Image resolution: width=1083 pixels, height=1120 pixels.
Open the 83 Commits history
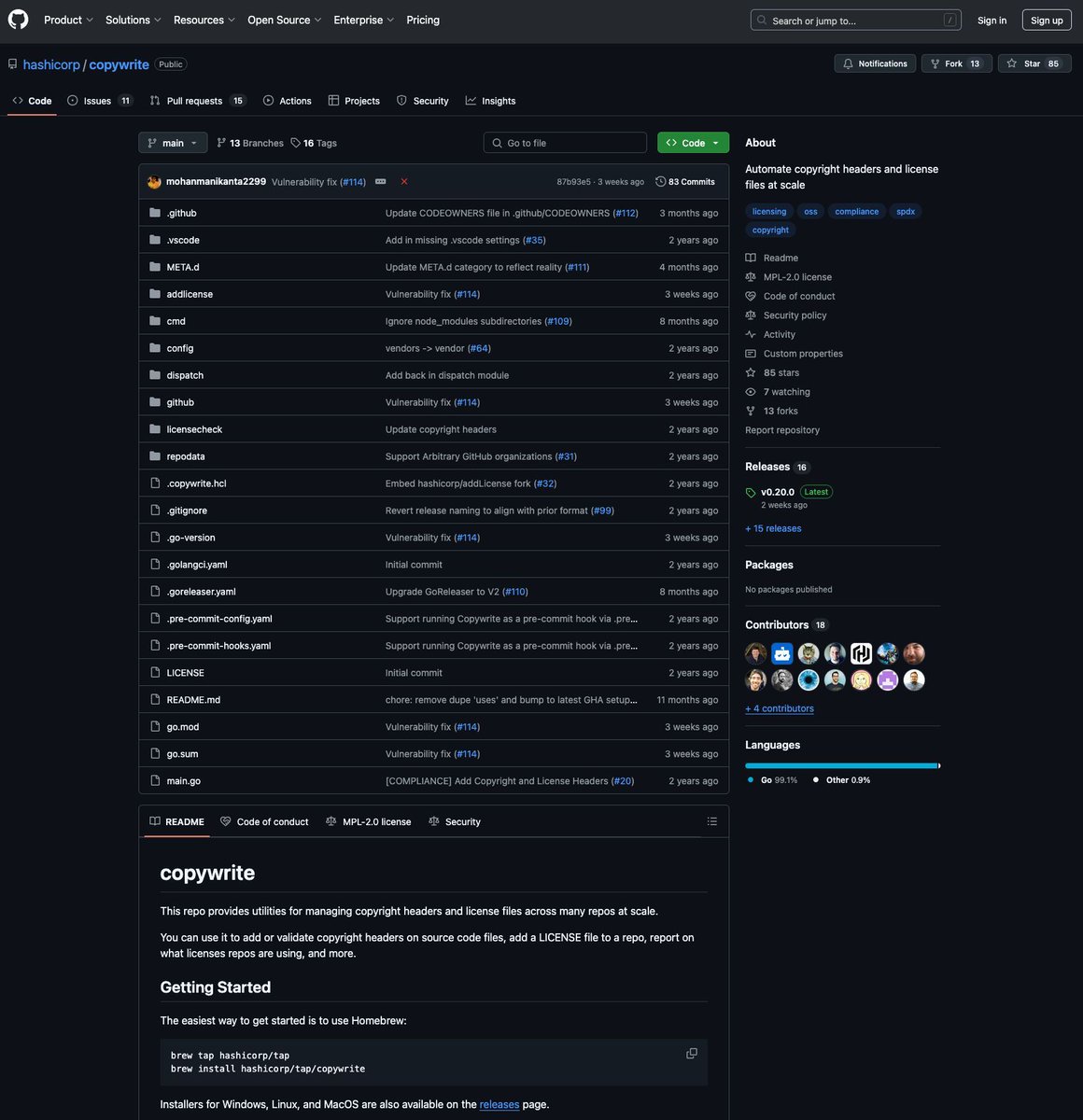[x=685, y=182]
